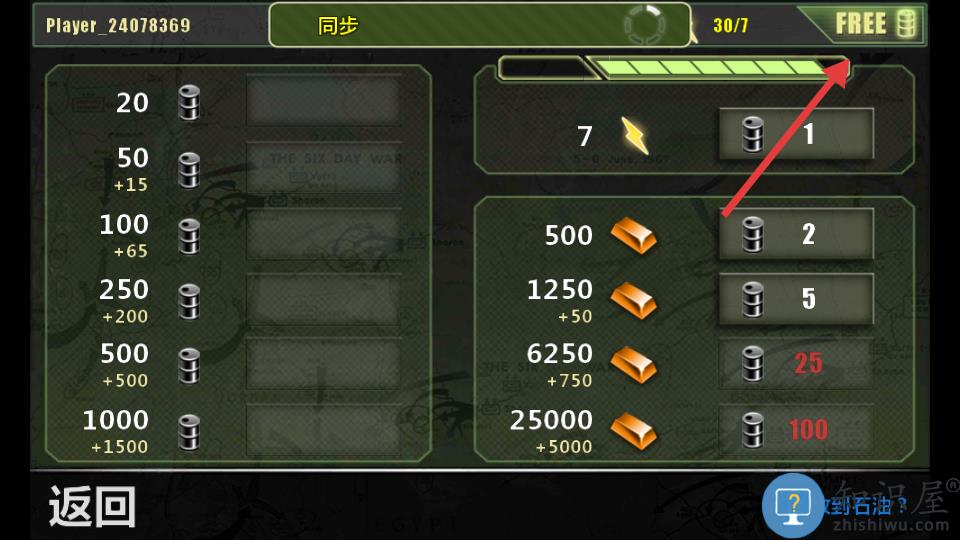Select the 6250 gold for 25 barrels offer
960x540 pixels.
(796, 363)
